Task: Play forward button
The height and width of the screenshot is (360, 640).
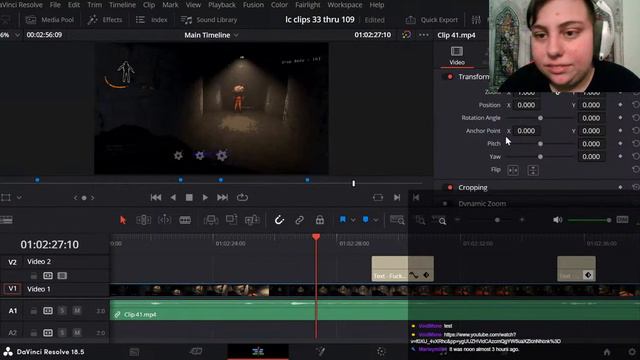Action: click(205, 198)
